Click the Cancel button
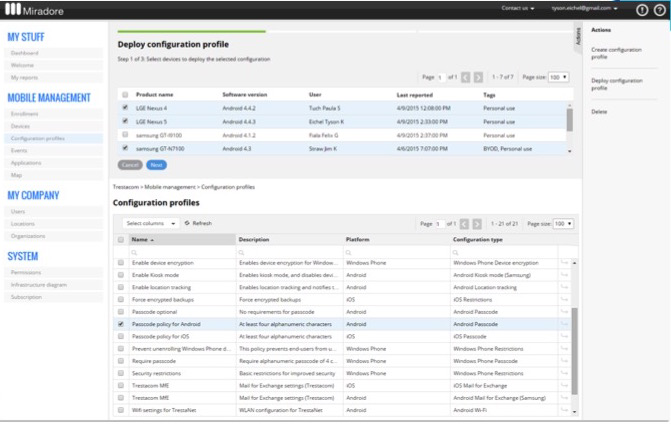This screenshot has height=427, width=671. pyautogui.click(x=130, y=164)
